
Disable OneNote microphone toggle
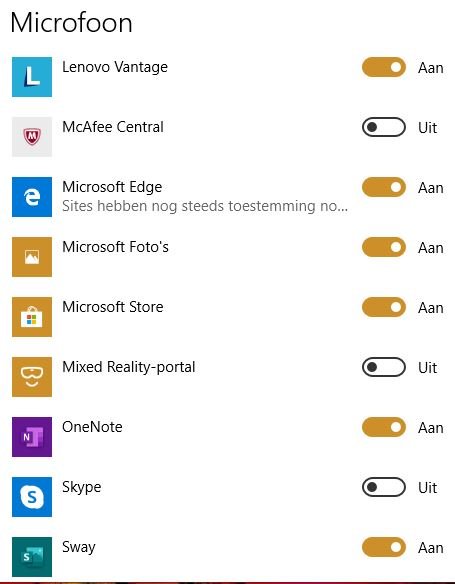(384, 427)
